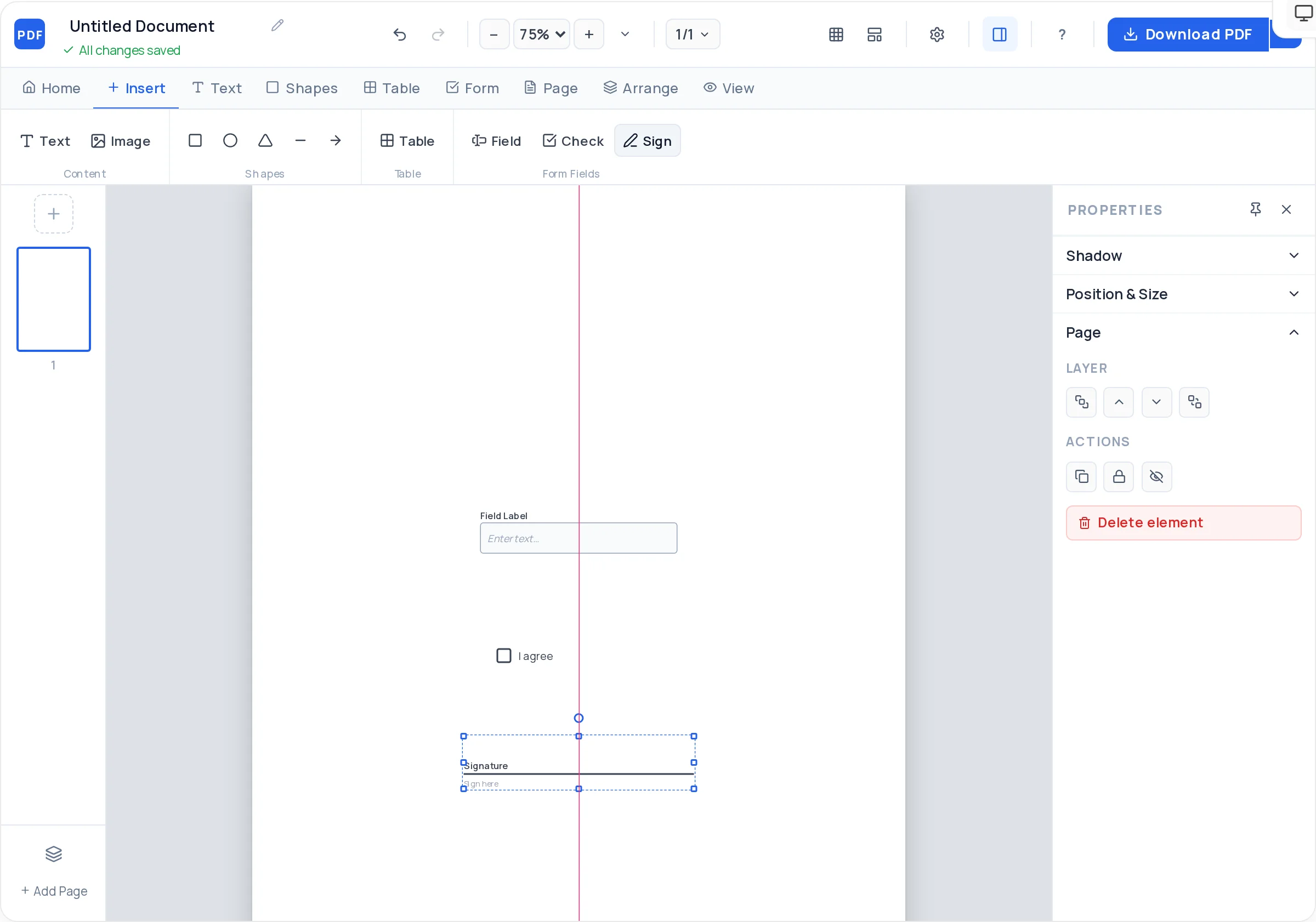Close the Properties panel
The image size is (1316, 922).
click(x=1286, y=210)
